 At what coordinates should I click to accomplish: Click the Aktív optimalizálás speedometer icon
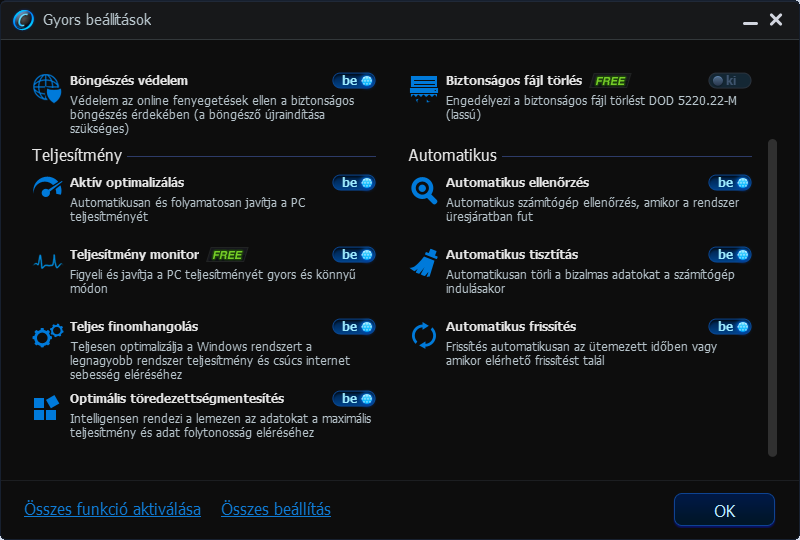(x=47, y=187)
